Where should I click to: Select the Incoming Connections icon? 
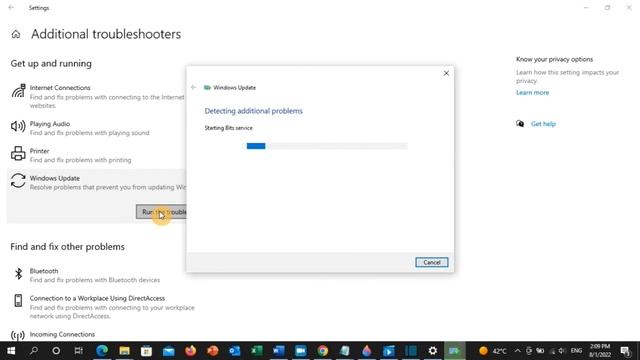pos(18,336)
